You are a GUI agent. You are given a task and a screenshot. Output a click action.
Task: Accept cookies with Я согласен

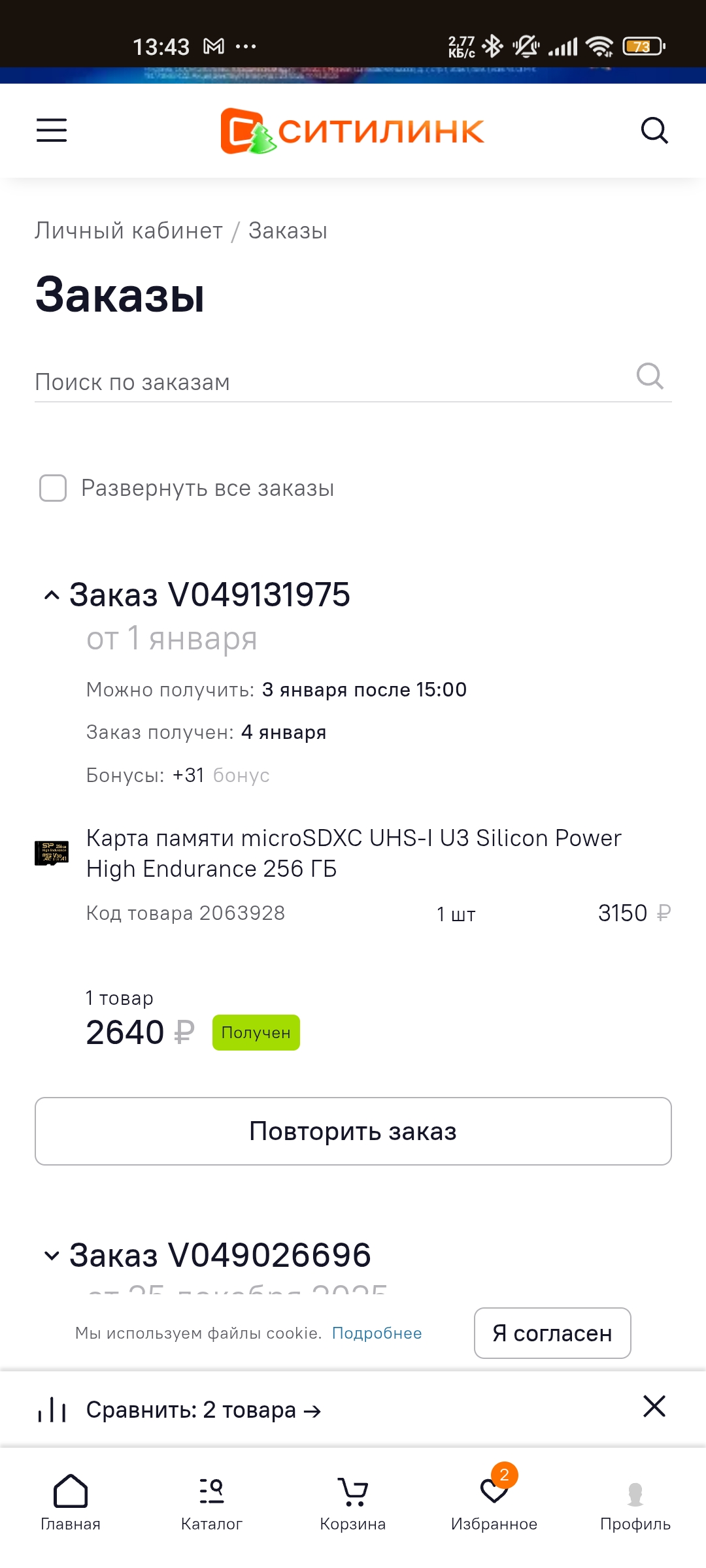pyautogui.click(x=552, y=1333)
